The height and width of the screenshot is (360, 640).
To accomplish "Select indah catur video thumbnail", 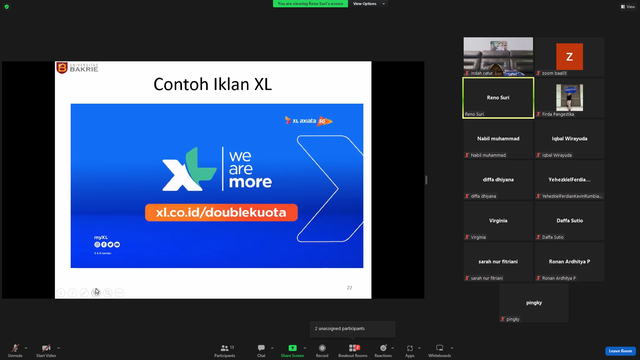I will 498,56.
